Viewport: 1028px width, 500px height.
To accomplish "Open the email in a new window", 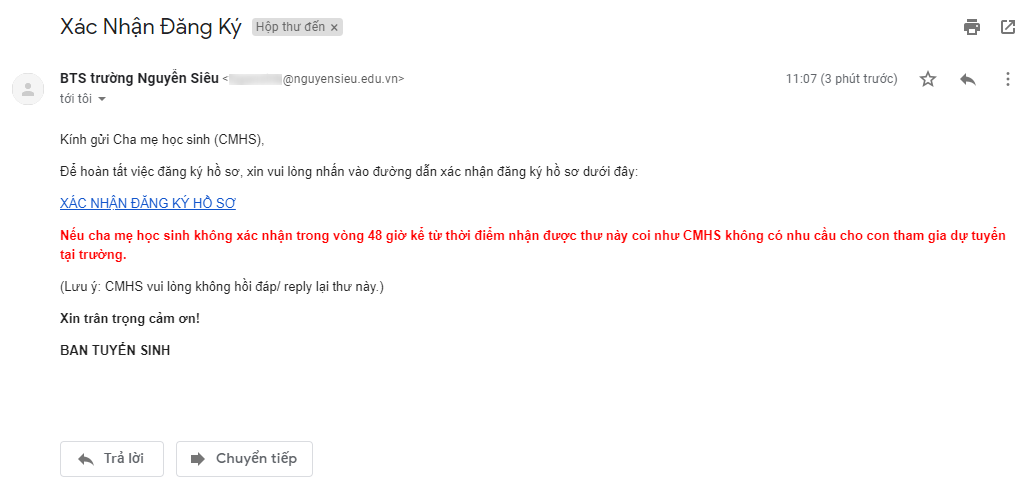I will (1008, 27).
